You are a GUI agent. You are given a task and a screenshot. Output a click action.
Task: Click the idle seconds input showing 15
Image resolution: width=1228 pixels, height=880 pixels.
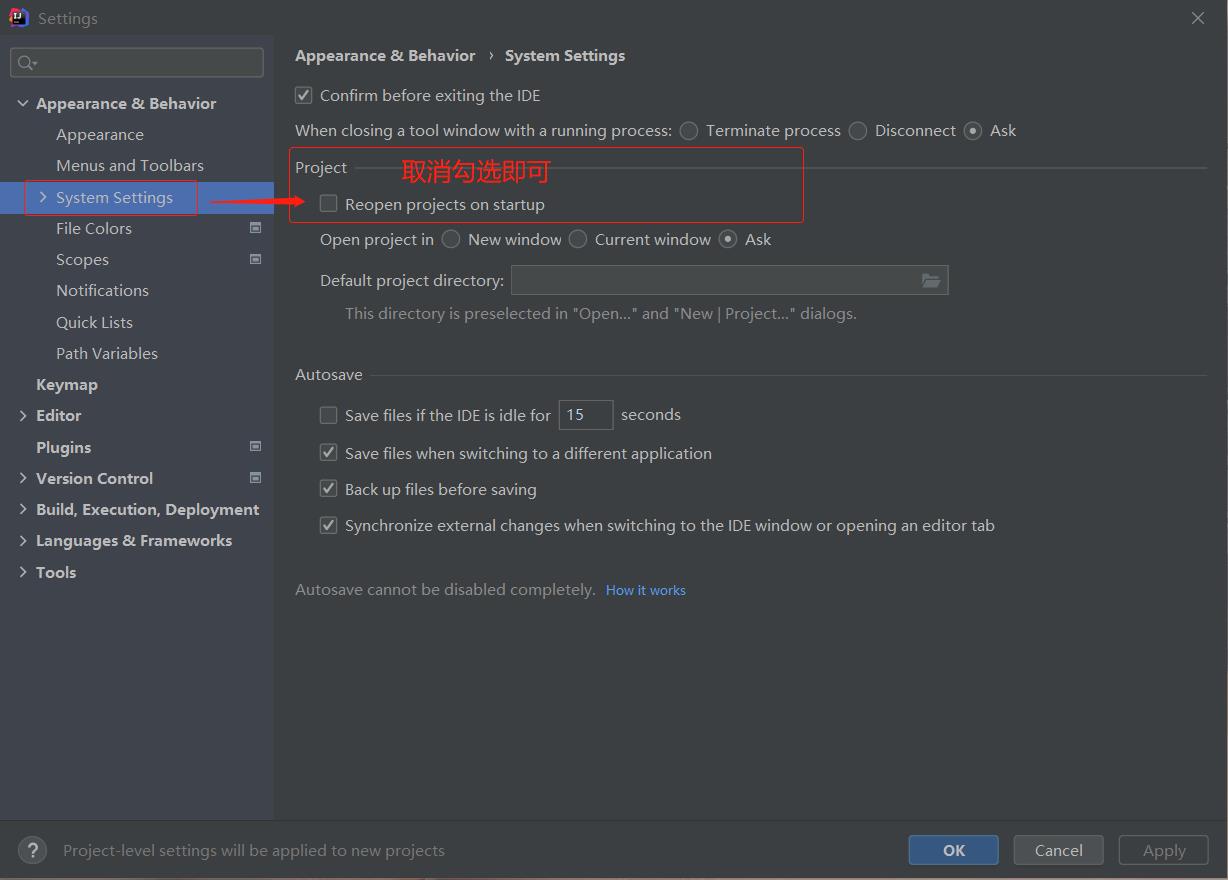pyautogui.click(x=586, y=414)
